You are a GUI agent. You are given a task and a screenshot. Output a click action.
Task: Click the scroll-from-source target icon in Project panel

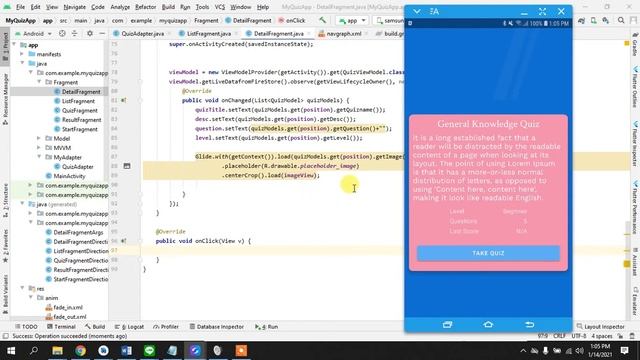[62, 33]
